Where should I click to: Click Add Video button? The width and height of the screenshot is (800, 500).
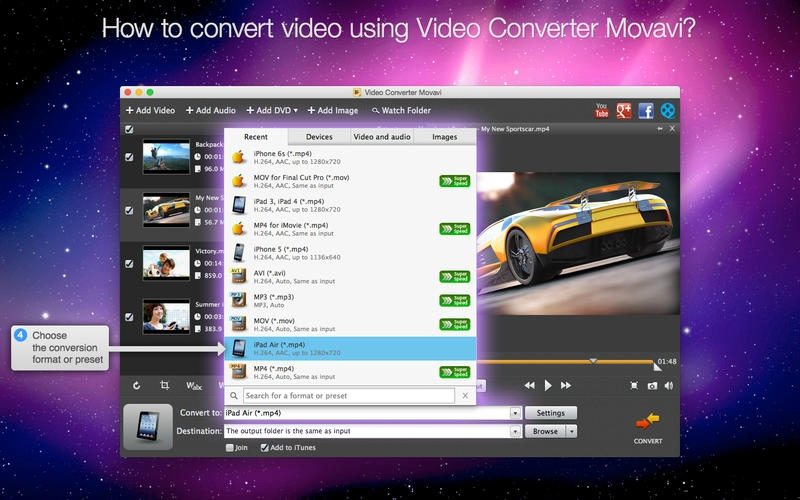tap(151, 110)
